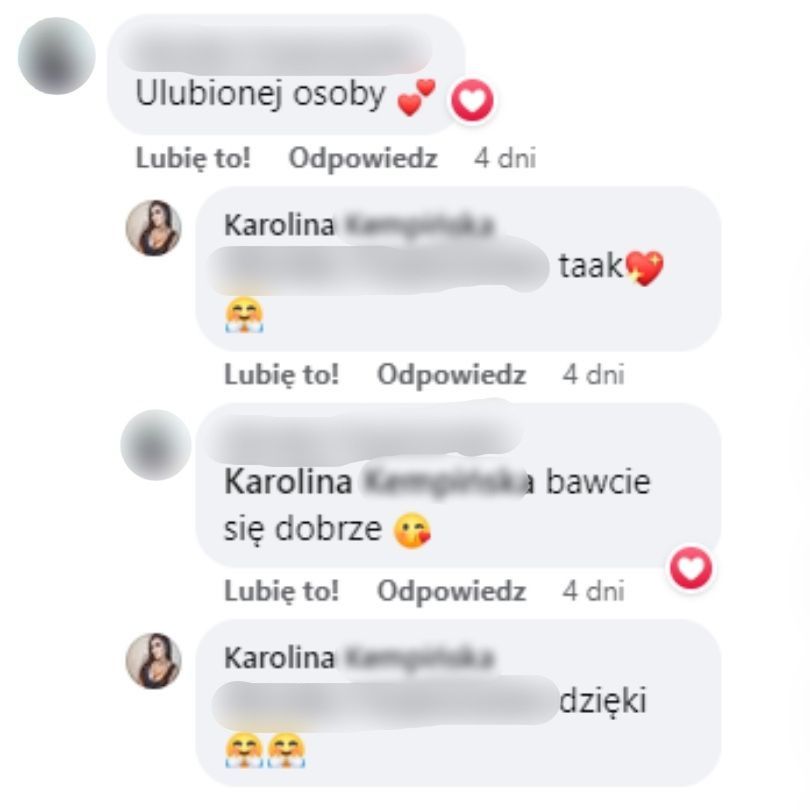Click 'Lubię to!' under 'bawcie się dobrze'
This screenshot has height=810, width=810.
282,591
